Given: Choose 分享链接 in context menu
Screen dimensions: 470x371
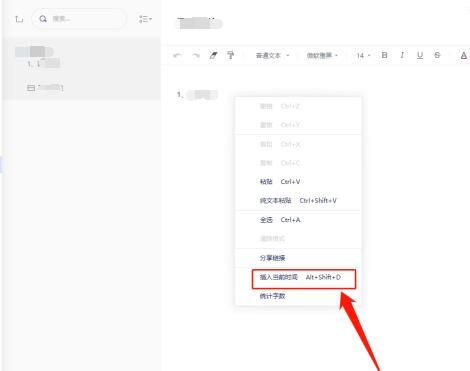Looking at the screenshot, I should (x=298, y=258).
